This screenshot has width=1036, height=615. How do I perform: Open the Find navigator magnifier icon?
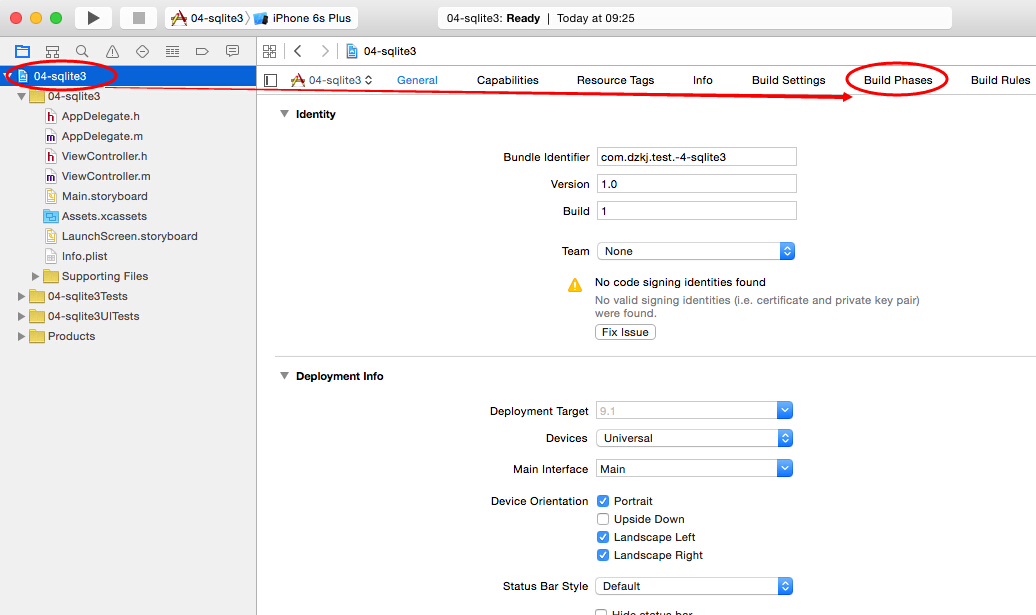[x=82, y=51]
